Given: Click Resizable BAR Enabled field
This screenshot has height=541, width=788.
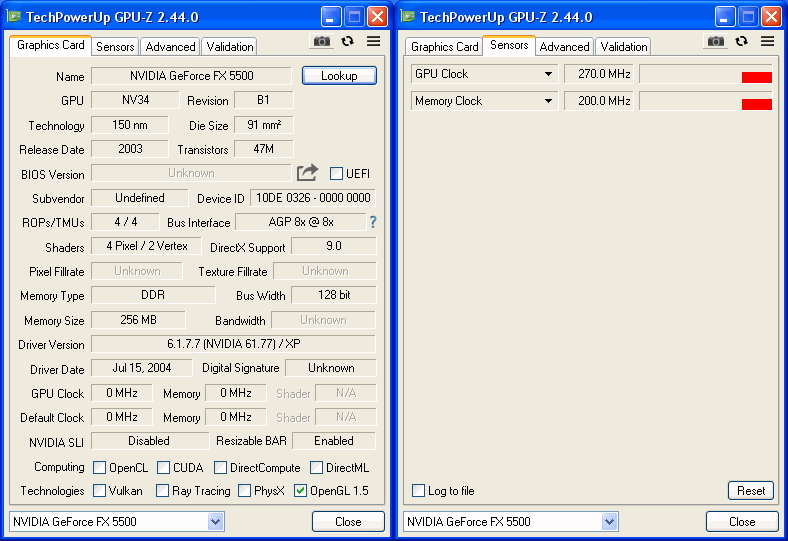Looking at the screenshot, I should click(334, 441).
